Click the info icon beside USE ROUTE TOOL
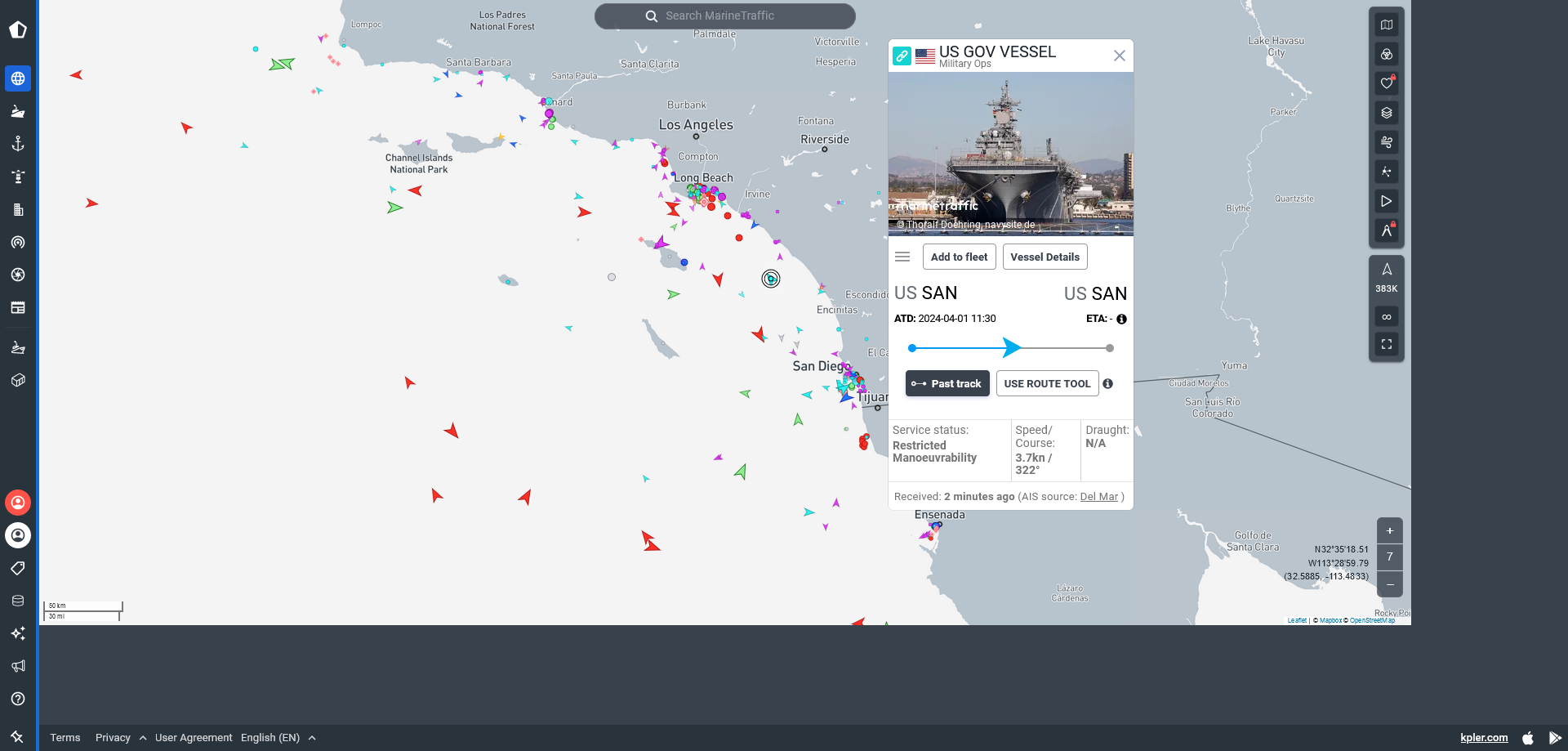 tap(1108, 383)
